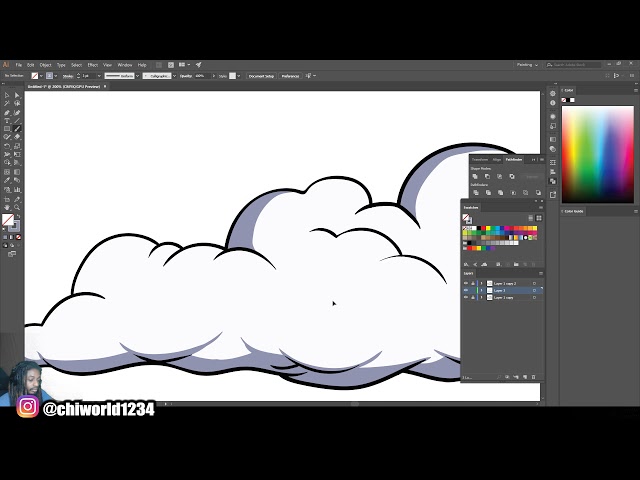This screenshot has width=640, height=480.
Task: Select the black swatch in Swatches
Action: 478,228
